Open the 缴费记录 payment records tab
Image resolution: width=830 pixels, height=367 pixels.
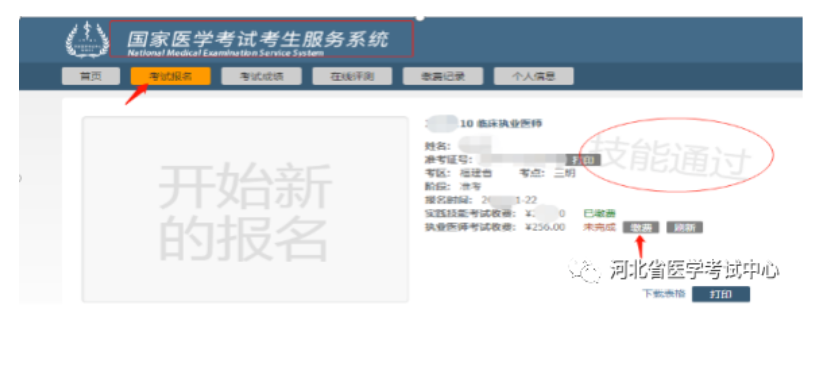pyautogui.click(x=443, y=76)
